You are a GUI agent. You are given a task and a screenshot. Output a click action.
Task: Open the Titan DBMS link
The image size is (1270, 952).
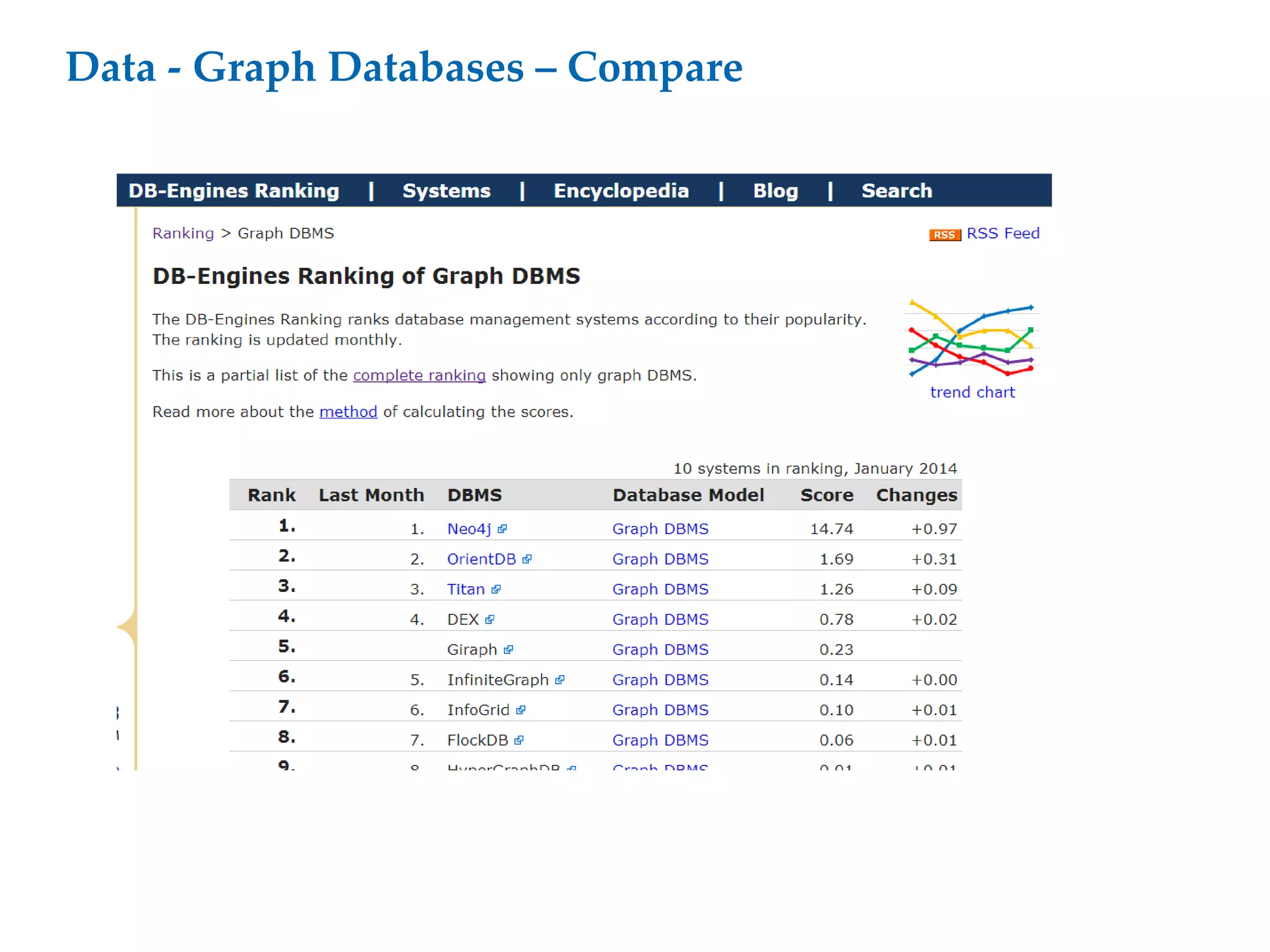[466, 589]
